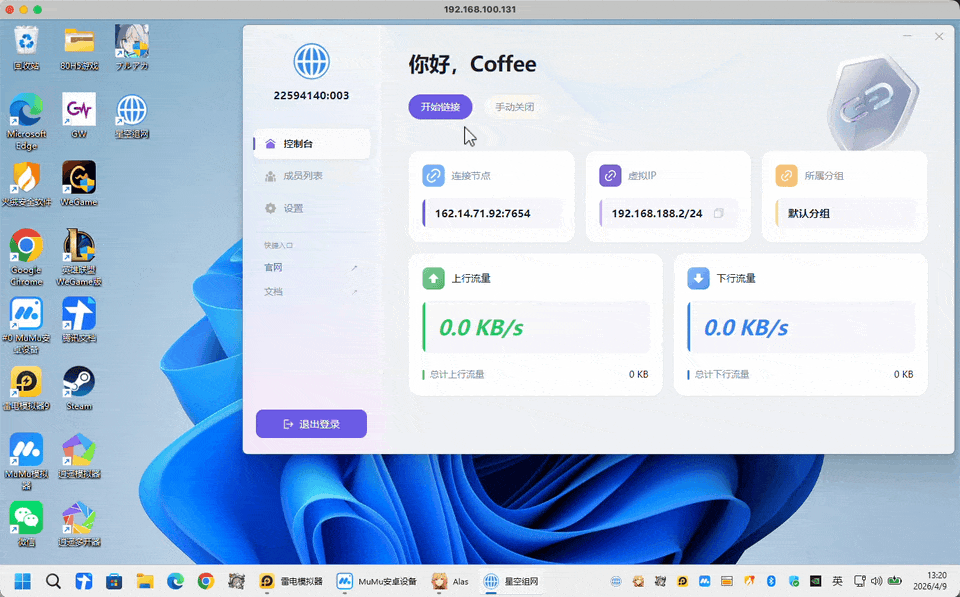The width and height of the screenshot is (960, 597).
Task: Select the 雷电模拟器9 desktop shortcut
Action: pos(26,388)
